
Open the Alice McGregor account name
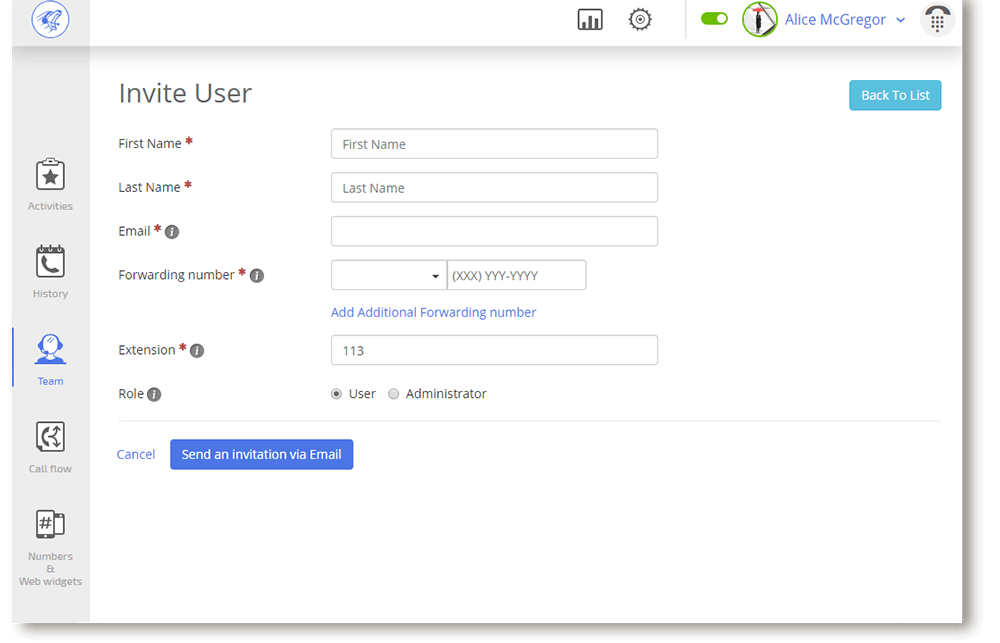click(x=835, y=20)
